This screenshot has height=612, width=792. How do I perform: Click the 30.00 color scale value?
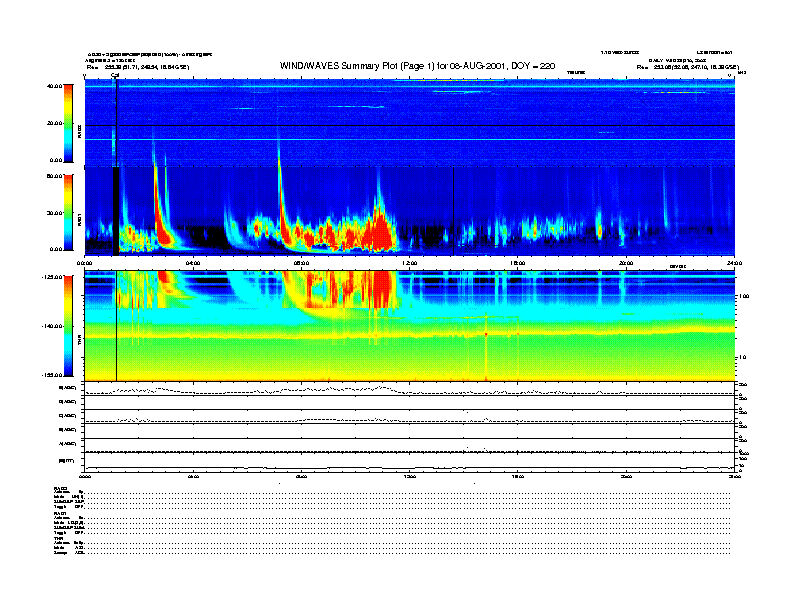pyautogui.click(x=55, y=213)
